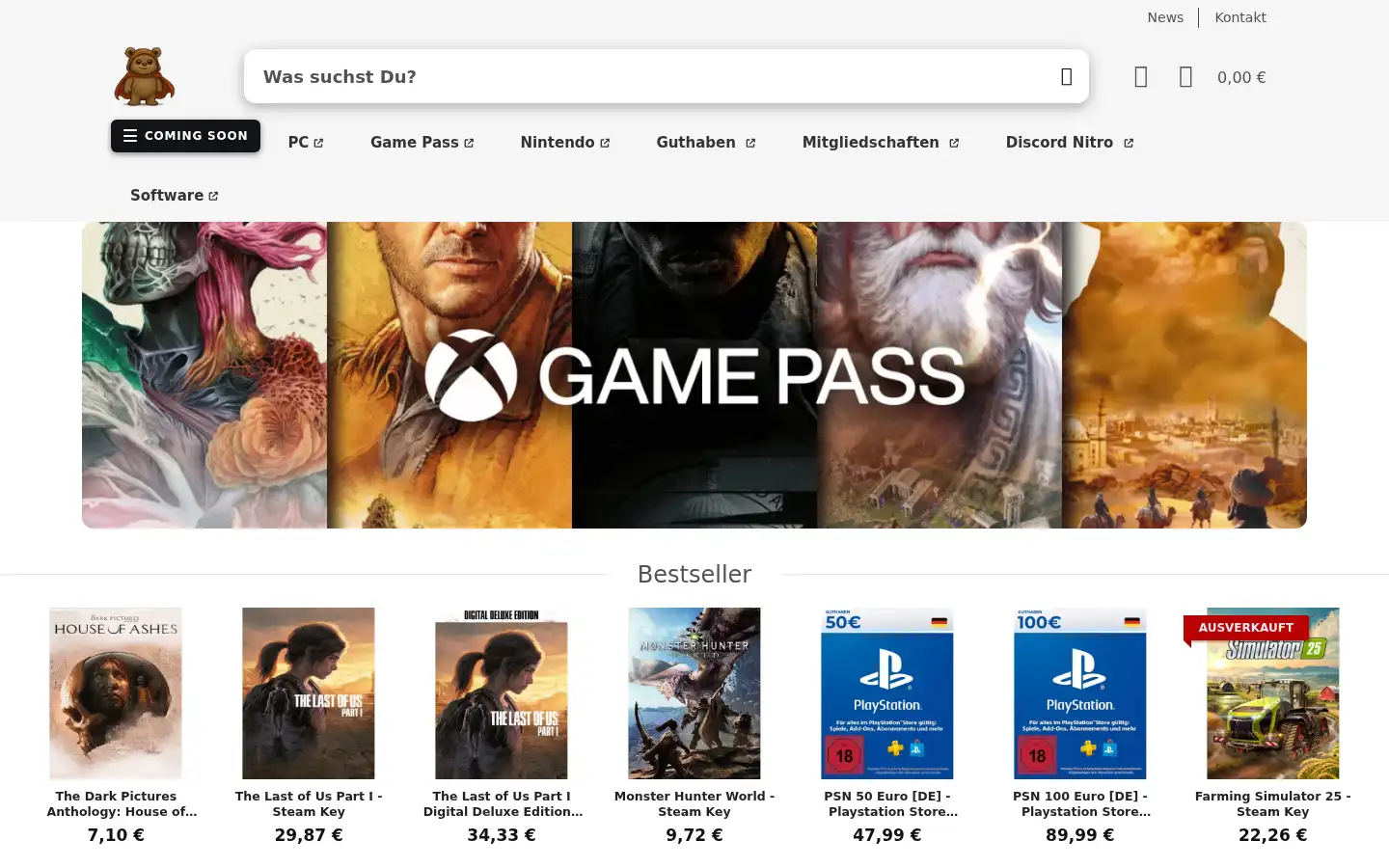1389x868 pixels.
Task: Click the 22,26 € price
Action: (x=1273, y=835)
